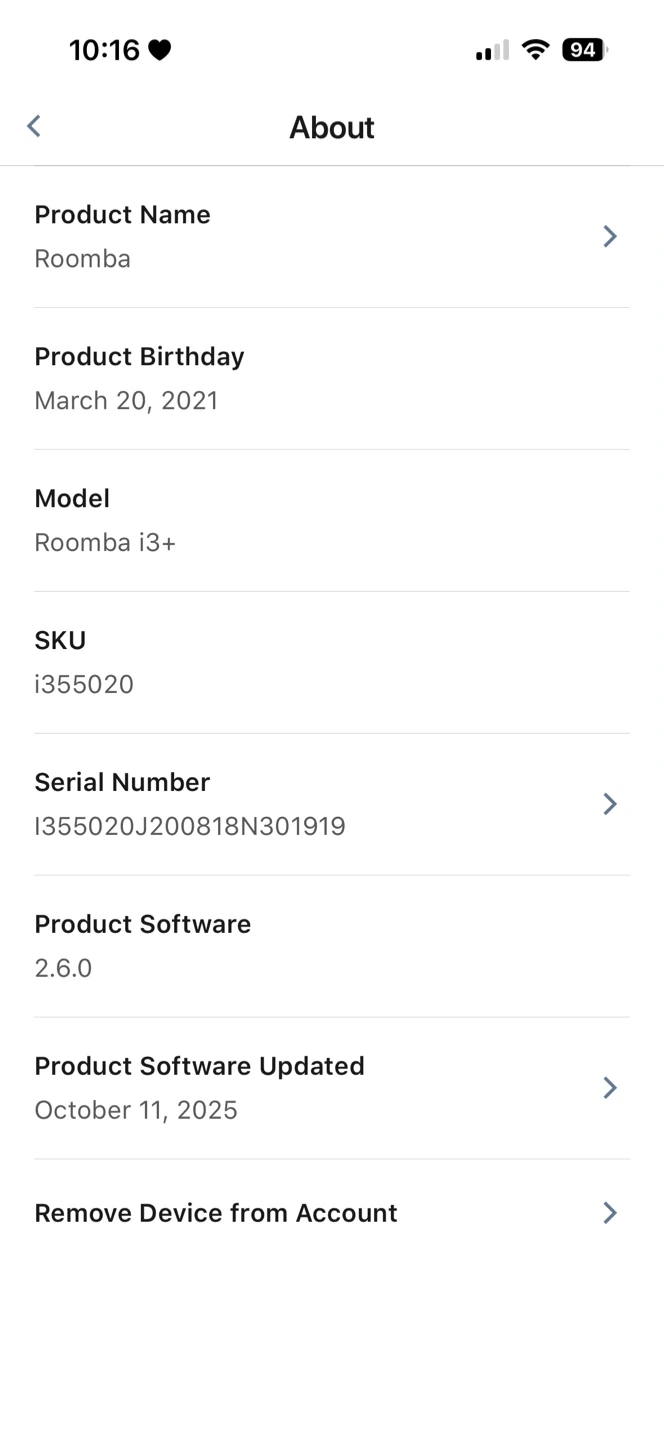Tap the Product Software version 2.6.0
This screenshot has height=1440, width=664.
pyautogui.click(x=63, y=969)
